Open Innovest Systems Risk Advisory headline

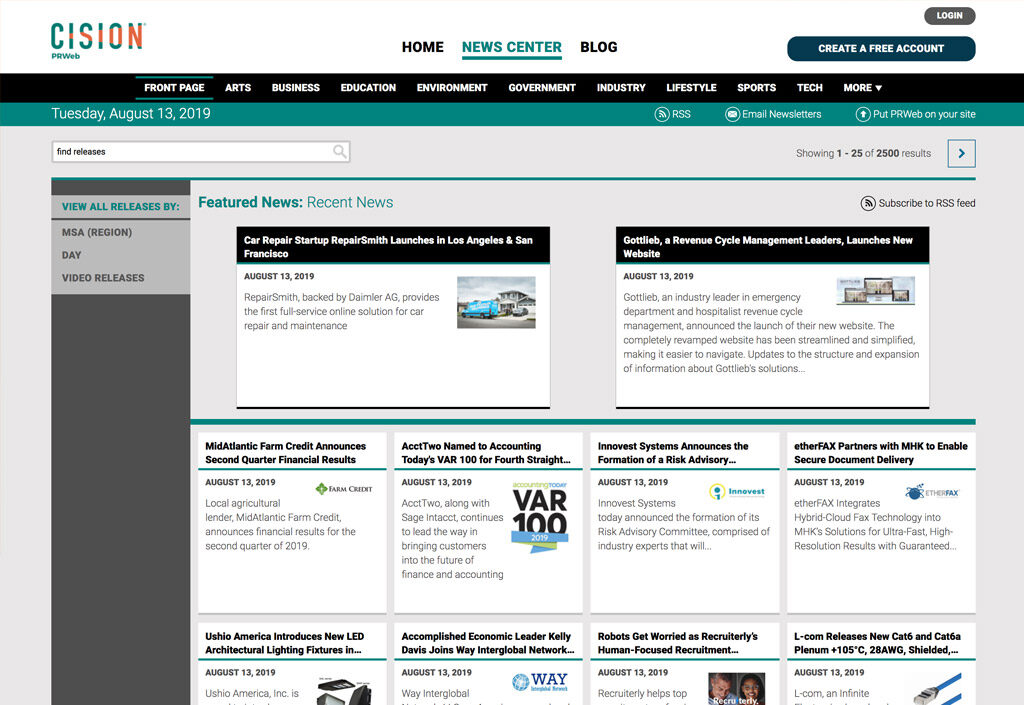pyautogui.click(x=673, y=453)
